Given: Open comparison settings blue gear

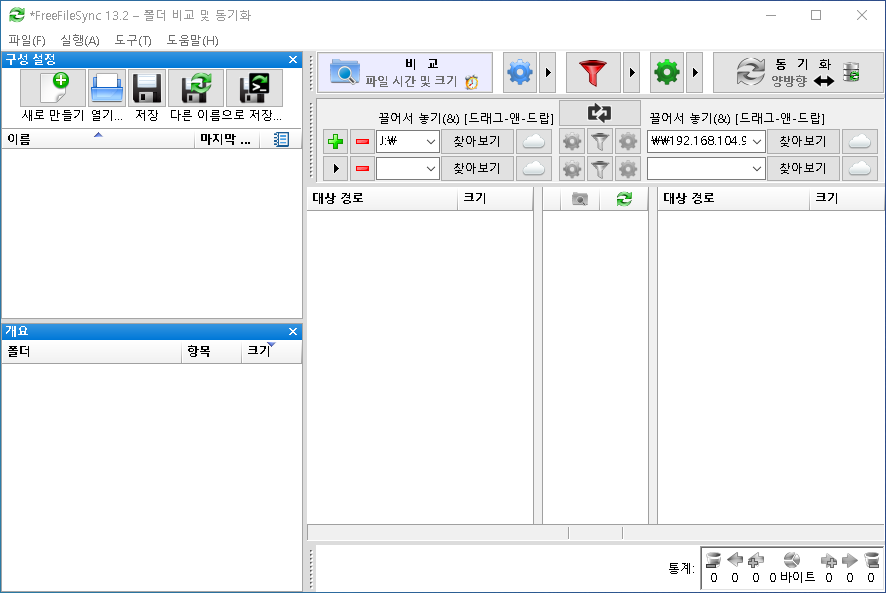Looking at the screenshot, I should pyautogui.click(x=519, y=72).
